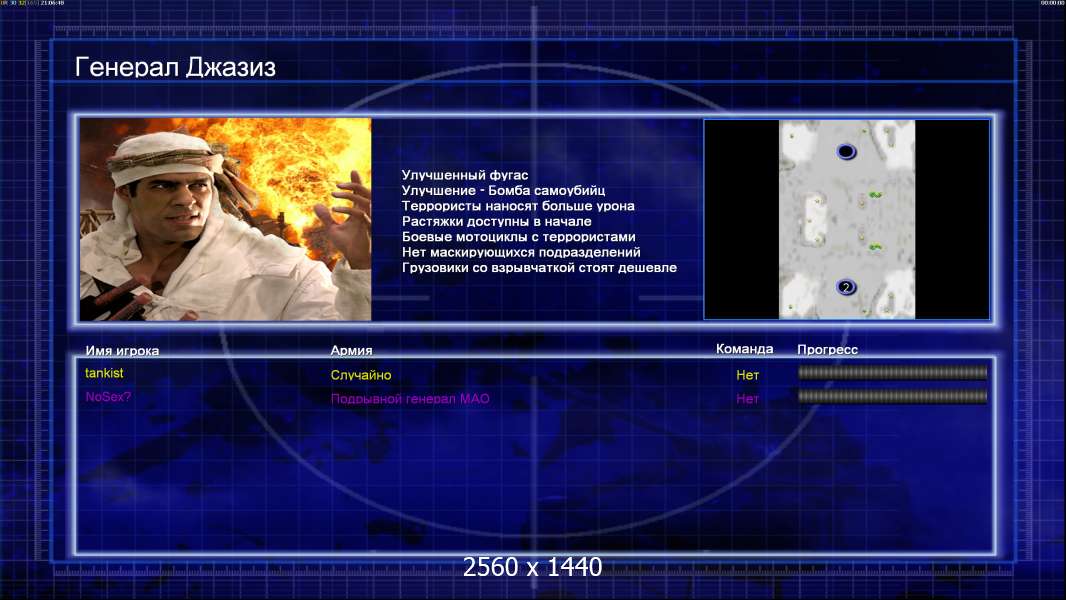This screenshot has height=600, width=1066.
Task: Click the General Джазиз portrait image
Action: tap(225, 219)
